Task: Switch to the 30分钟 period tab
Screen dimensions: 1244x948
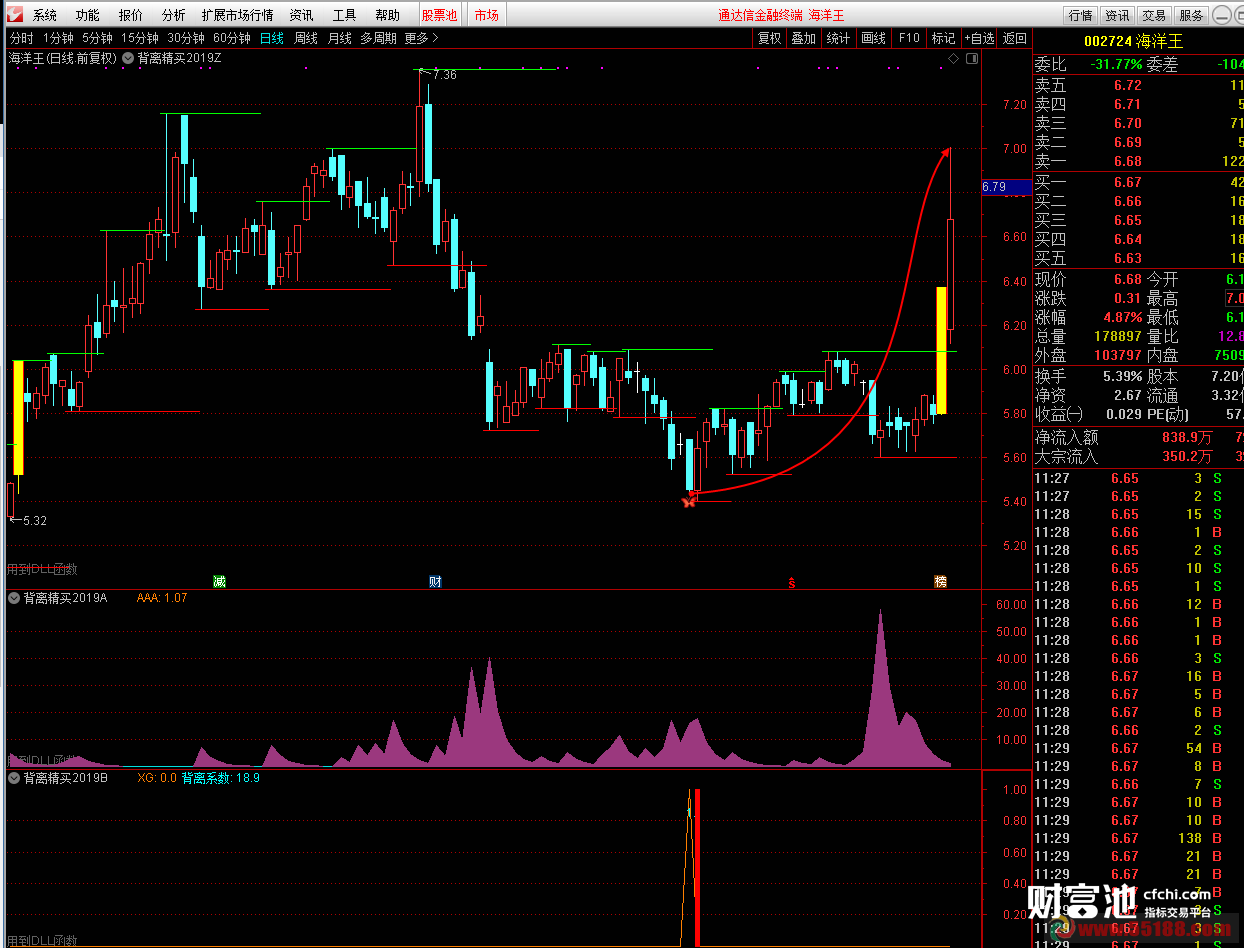Action: coord(185,38)
